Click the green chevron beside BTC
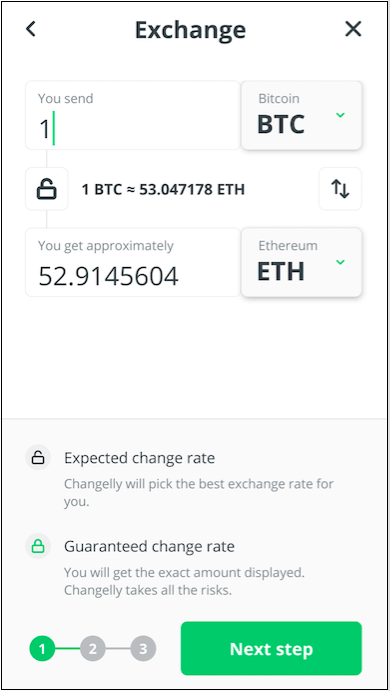Screen dimensions: 390x691 (340, 115)
